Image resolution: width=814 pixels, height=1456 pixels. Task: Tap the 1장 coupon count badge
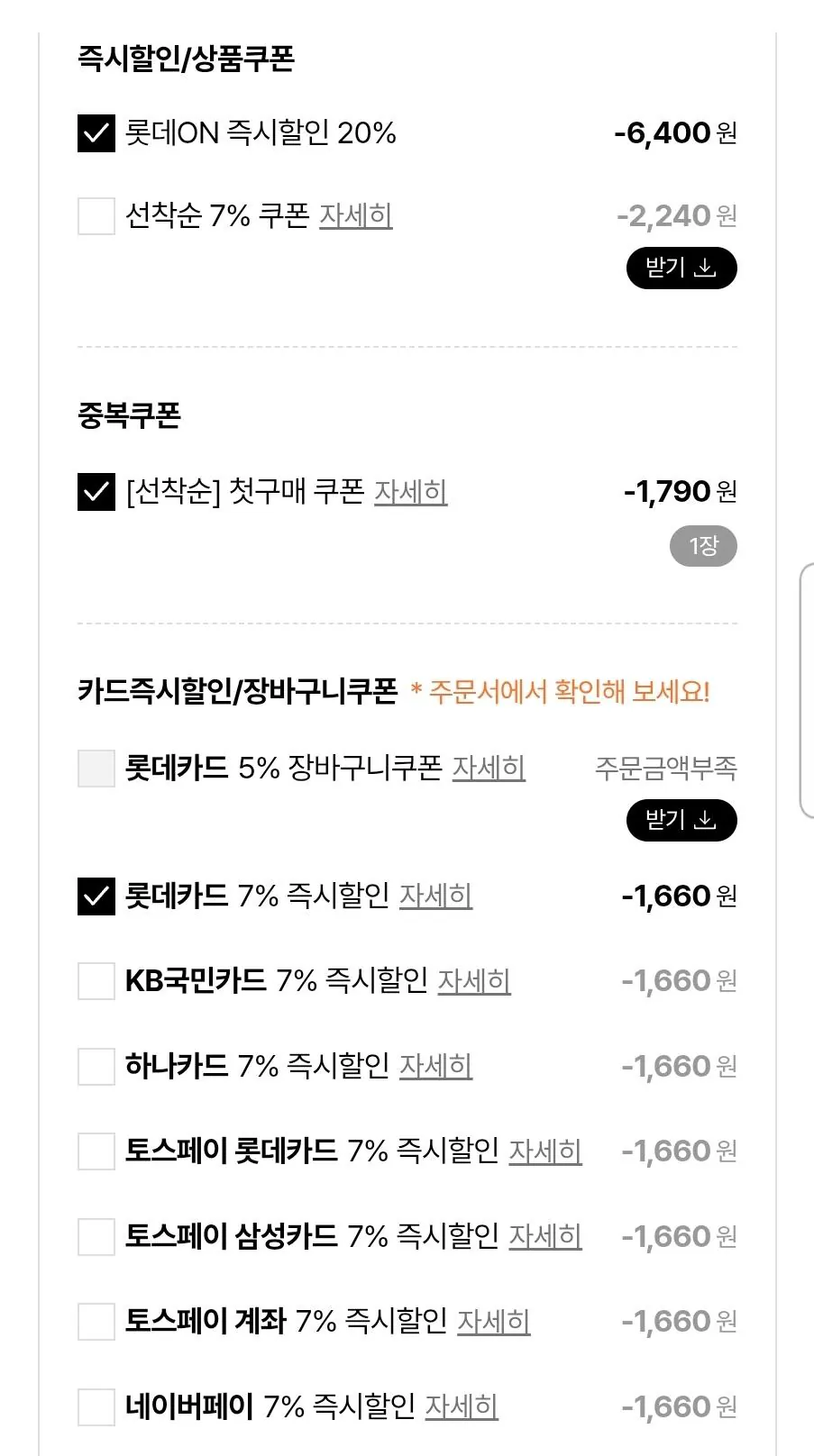point(703,547)
